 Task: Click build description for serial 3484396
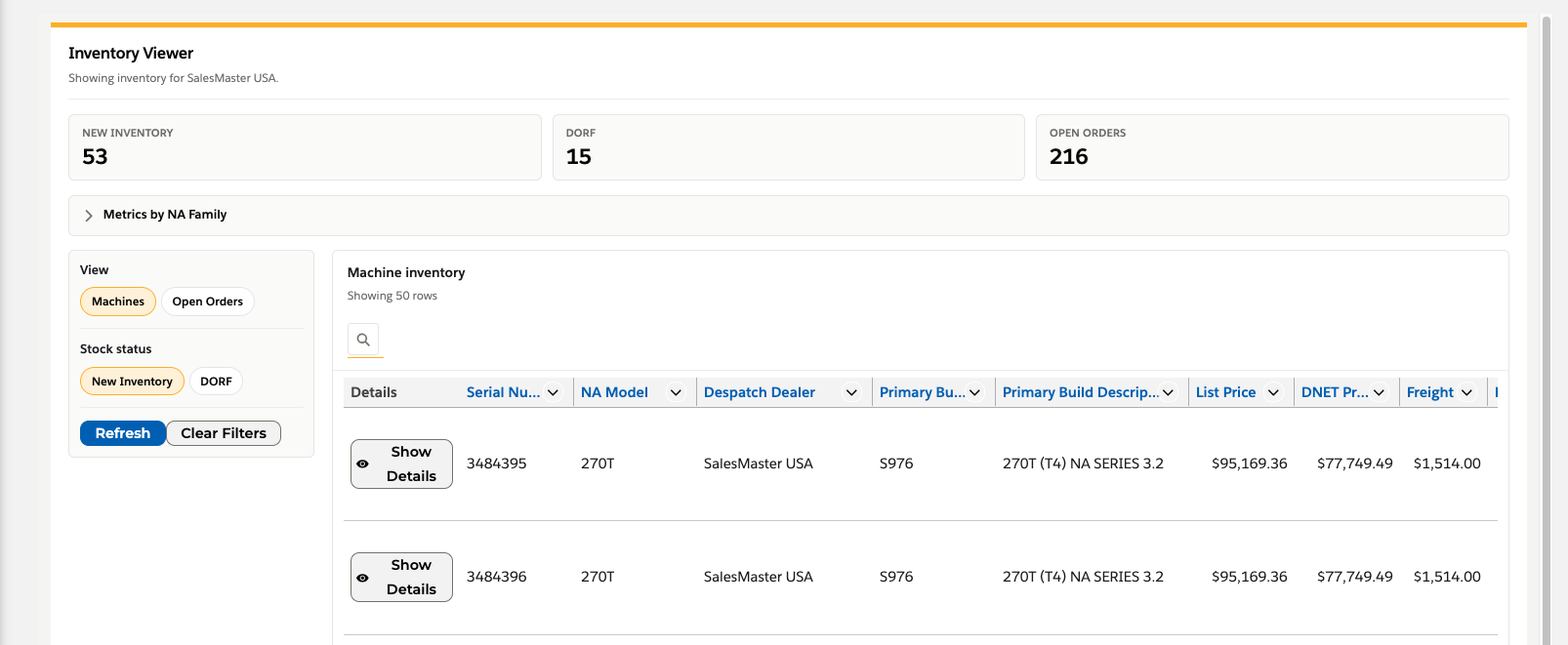pos(1083,577)
